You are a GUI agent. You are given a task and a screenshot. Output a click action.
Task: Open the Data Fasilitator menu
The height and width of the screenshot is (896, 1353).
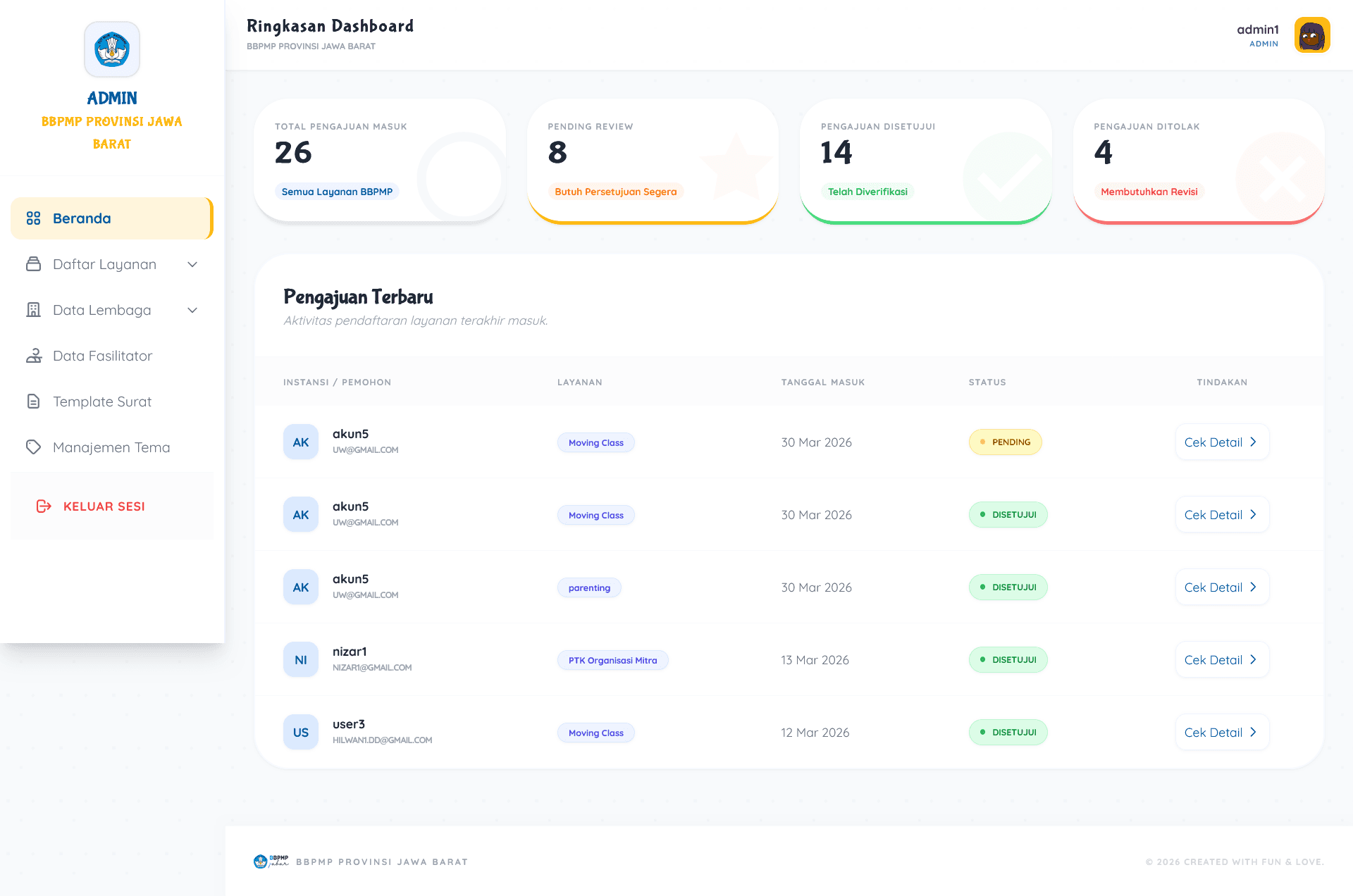102,356
